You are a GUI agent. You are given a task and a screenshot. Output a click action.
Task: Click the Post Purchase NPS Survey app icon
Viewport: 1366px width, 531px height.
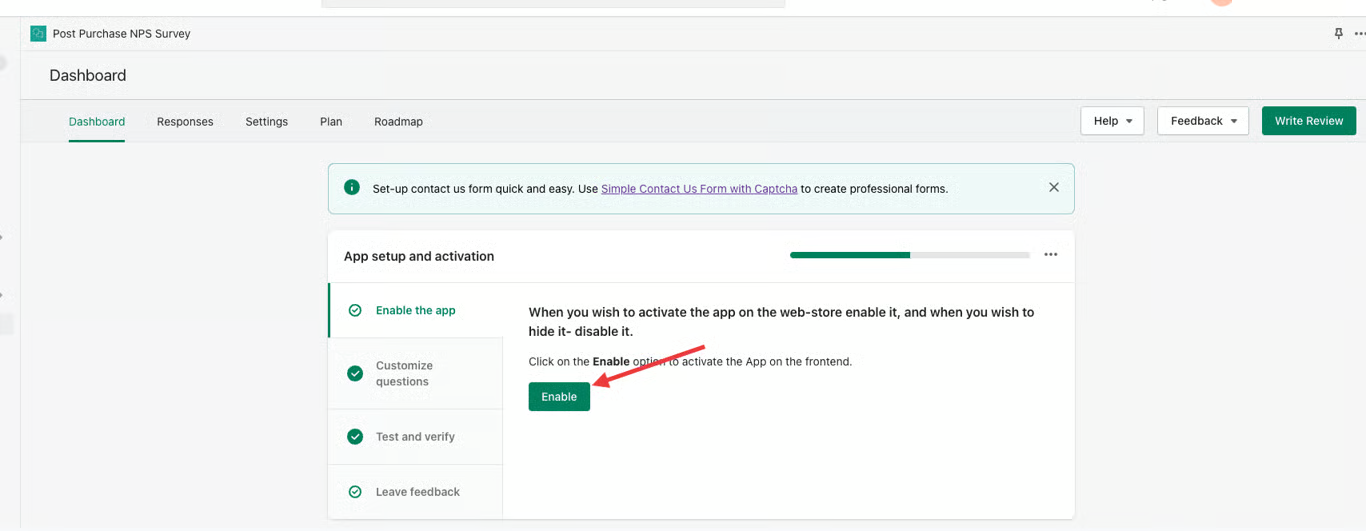pos(38,33)
